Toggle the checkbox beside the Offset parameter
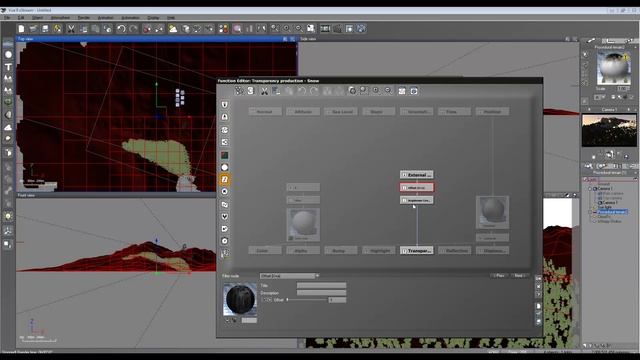640x360 pixels. click(x=263, y=300)
